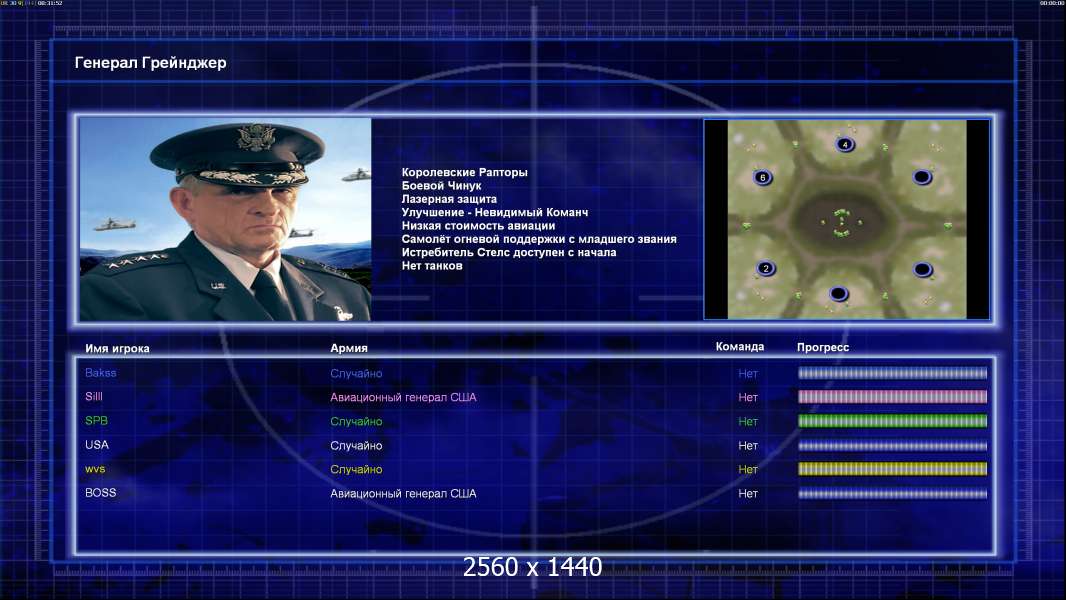Select start position marker 4 on map
Viewport: 1066px width, 600px height.
844,144
